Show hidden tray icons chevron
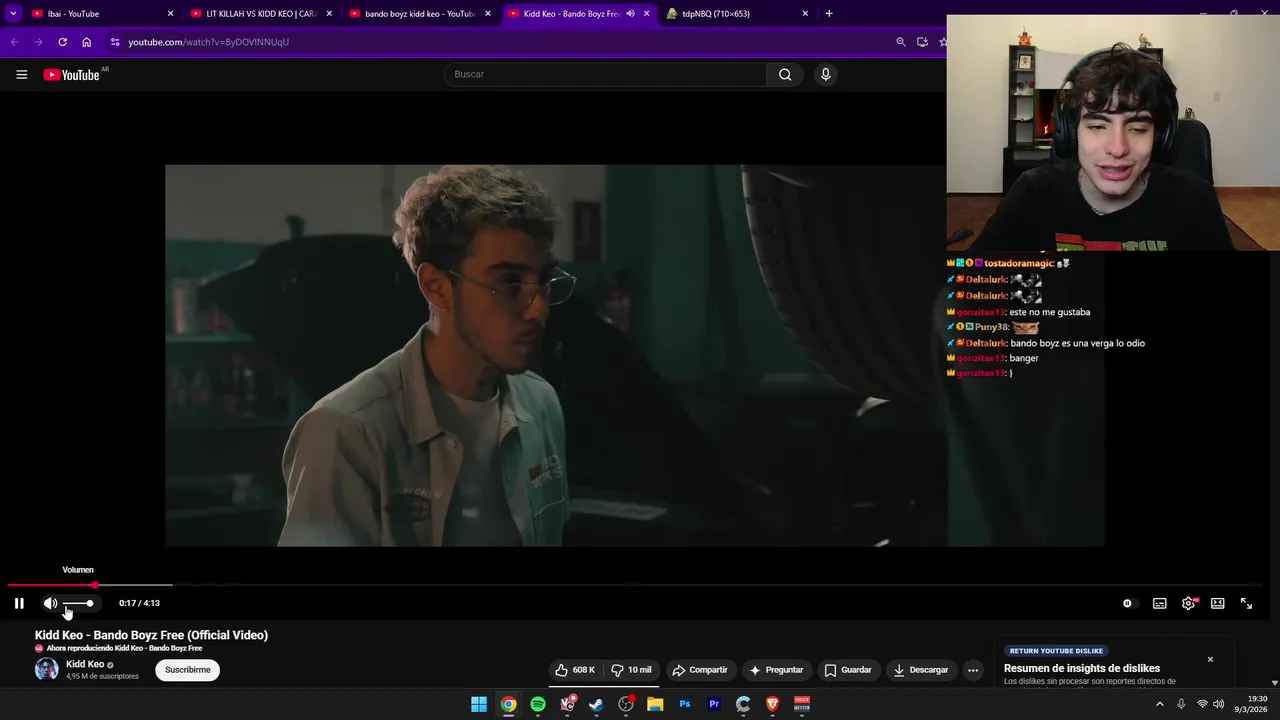The image size is (1280, 720). click(1159, 704)
